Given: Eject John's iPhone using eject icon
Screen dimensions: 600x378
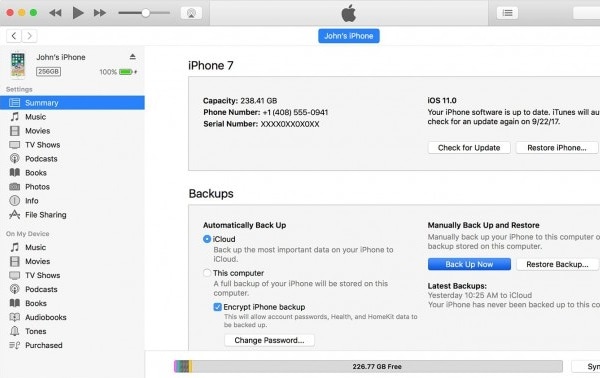Looking at the screenshot, I should pyautogui.click(x=132, y=57).
